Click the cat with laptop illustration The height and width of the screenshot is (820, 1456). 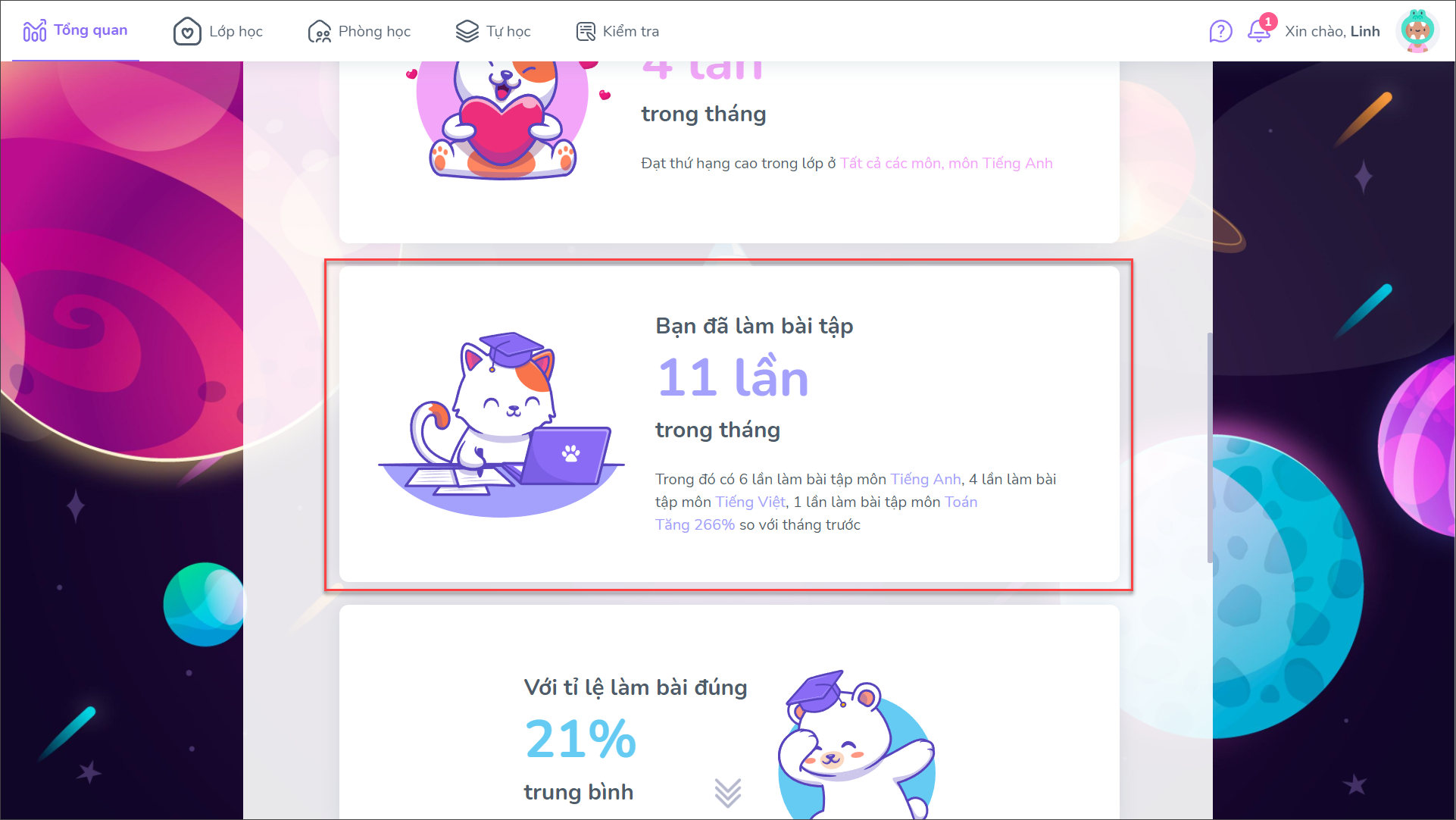(x=501, y=424)
